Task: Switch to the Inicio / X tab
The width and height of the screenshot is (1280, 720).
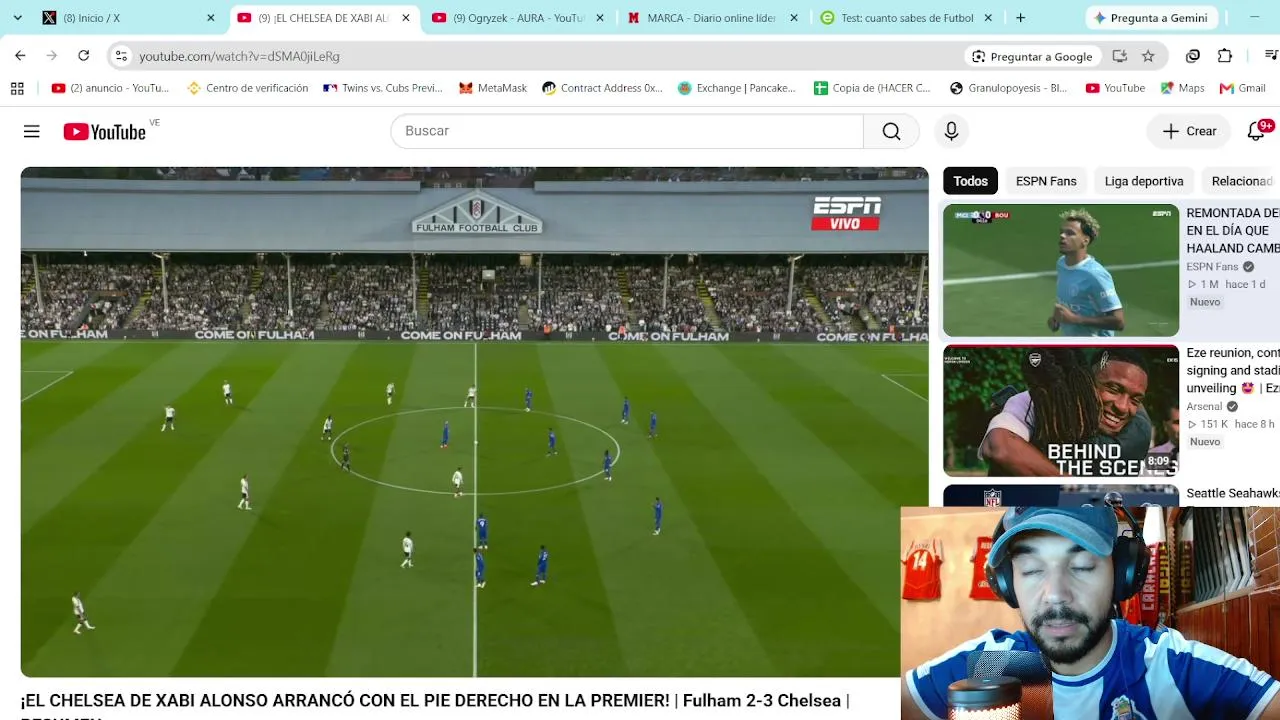Action: [120, 18]
